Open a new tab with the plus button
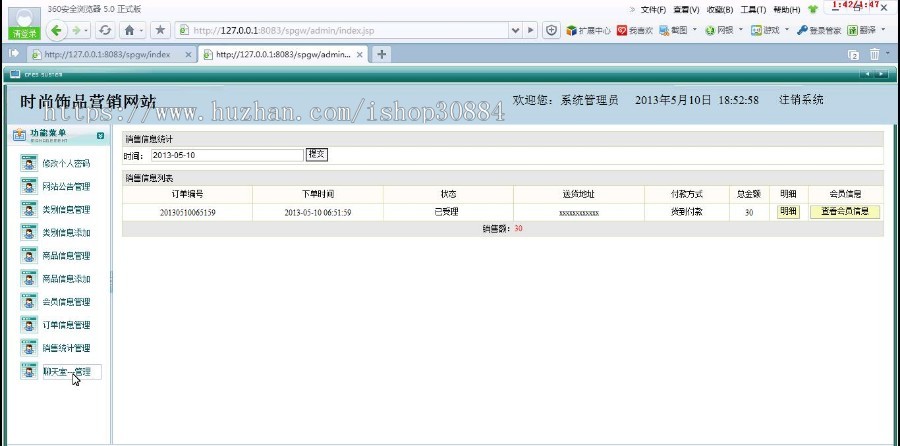The width and height of the screenshot is (900, 446). click(381, 54)
